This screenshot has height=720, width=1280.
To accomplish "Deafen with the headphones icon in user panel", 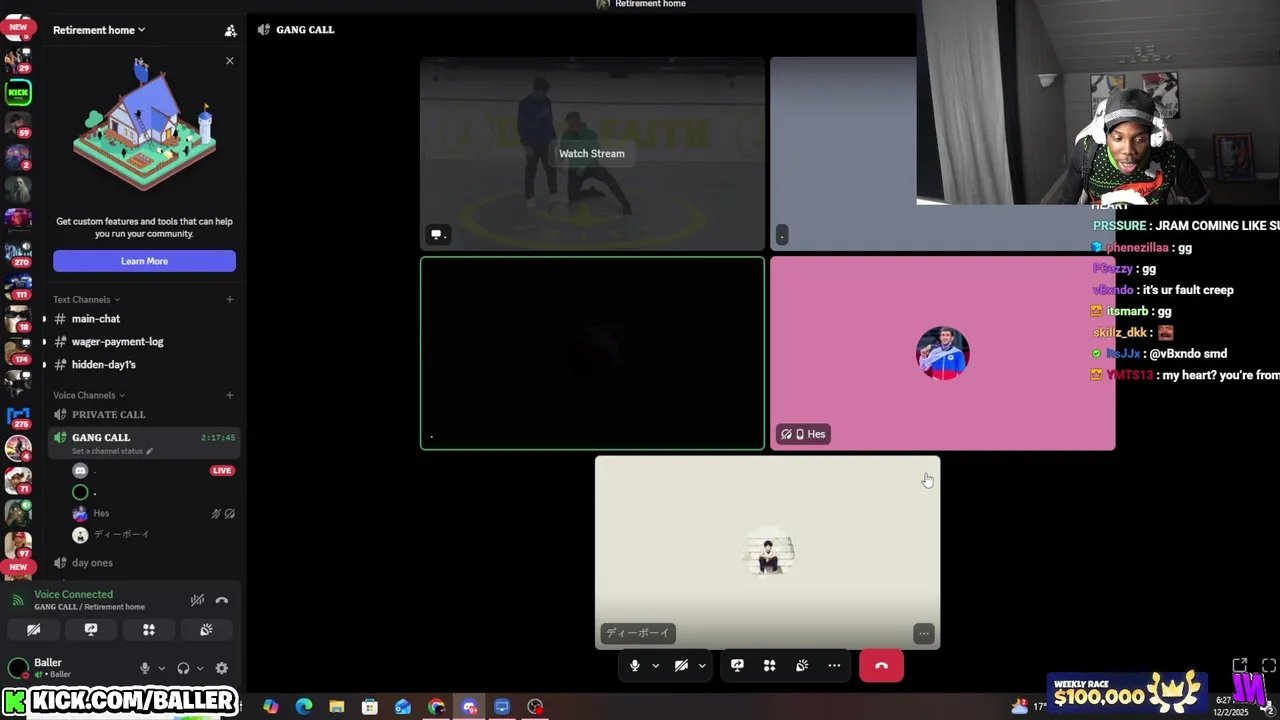I will pos(183,668).
